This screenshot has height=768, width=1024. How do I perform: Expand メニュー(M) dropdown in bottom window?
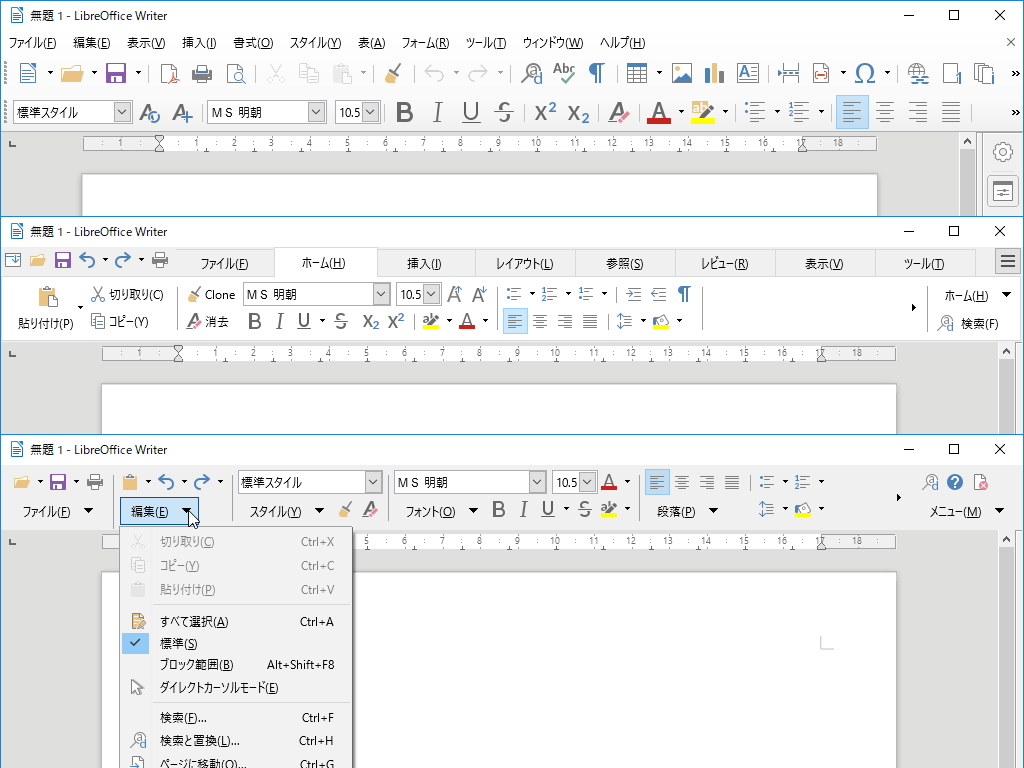[x=999, y=511]
